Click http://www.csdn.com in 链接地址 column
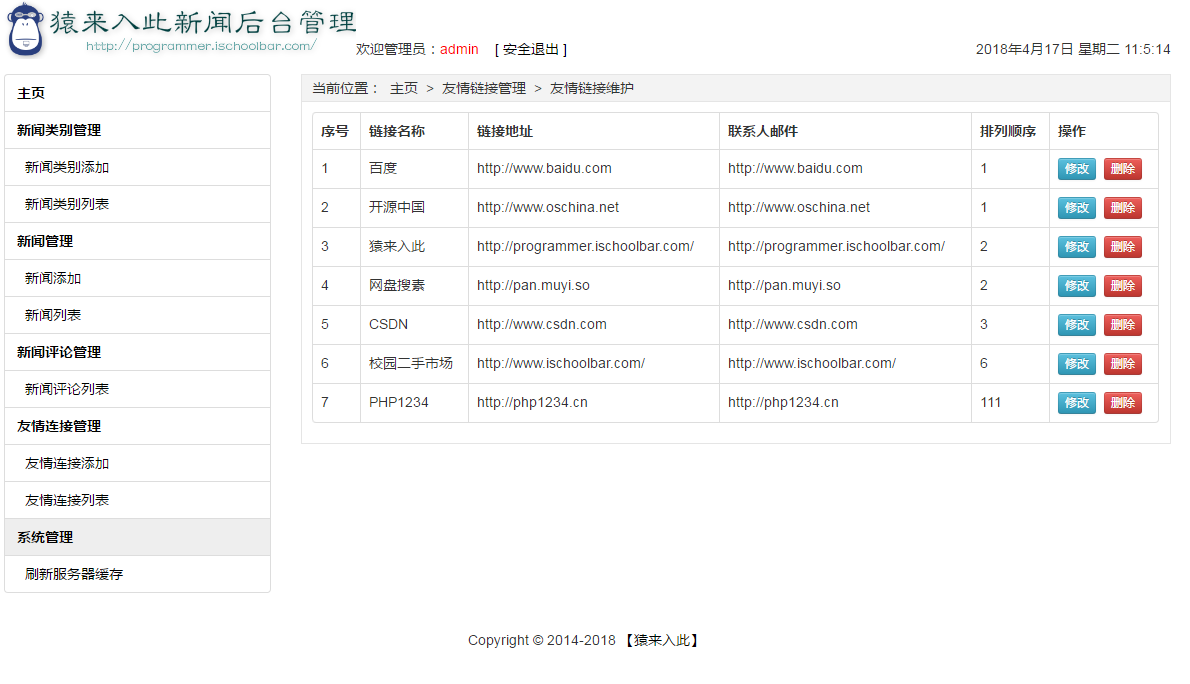Image resolution: width=1190 pixels, height=684 pixels. pyautogui.click(x=542, y=324)
